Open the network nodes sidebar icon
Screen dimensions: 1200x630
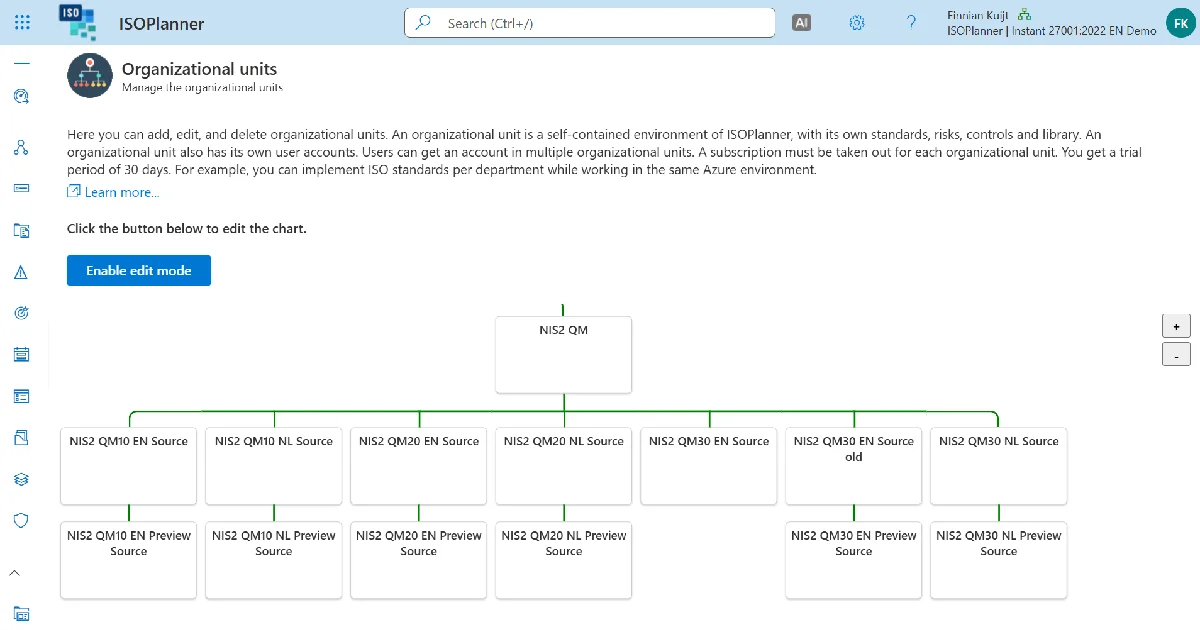coord(21,147)
